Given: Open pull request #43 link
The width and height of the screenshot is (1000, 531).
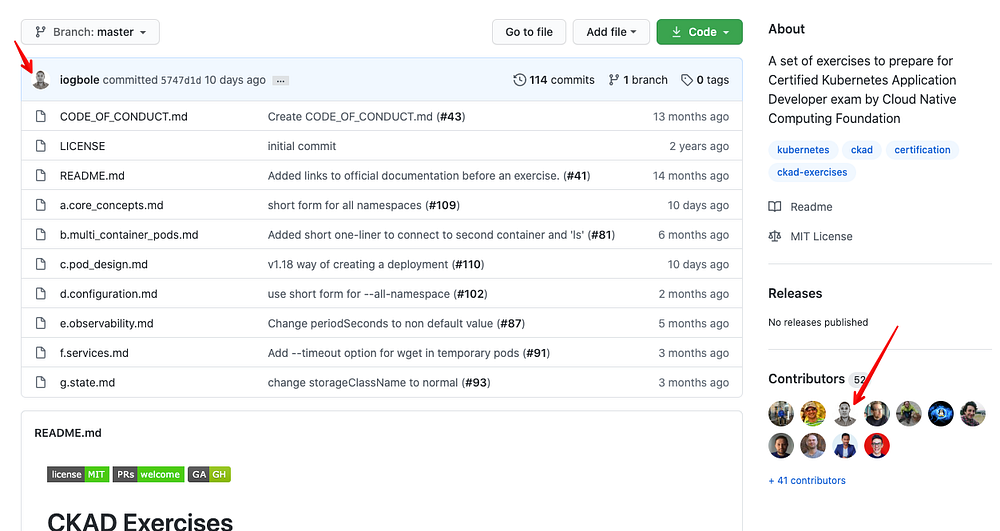Looking at the screenshot, I should (x=451, y=117).
